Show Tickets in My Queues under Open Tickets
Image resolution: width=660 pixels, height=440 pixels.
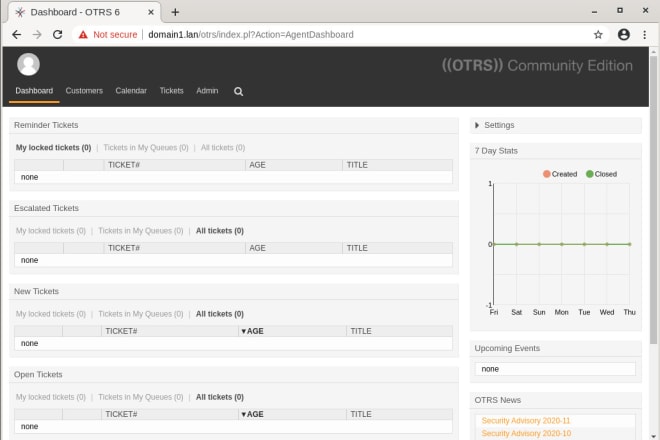click(x=141, y=397)
